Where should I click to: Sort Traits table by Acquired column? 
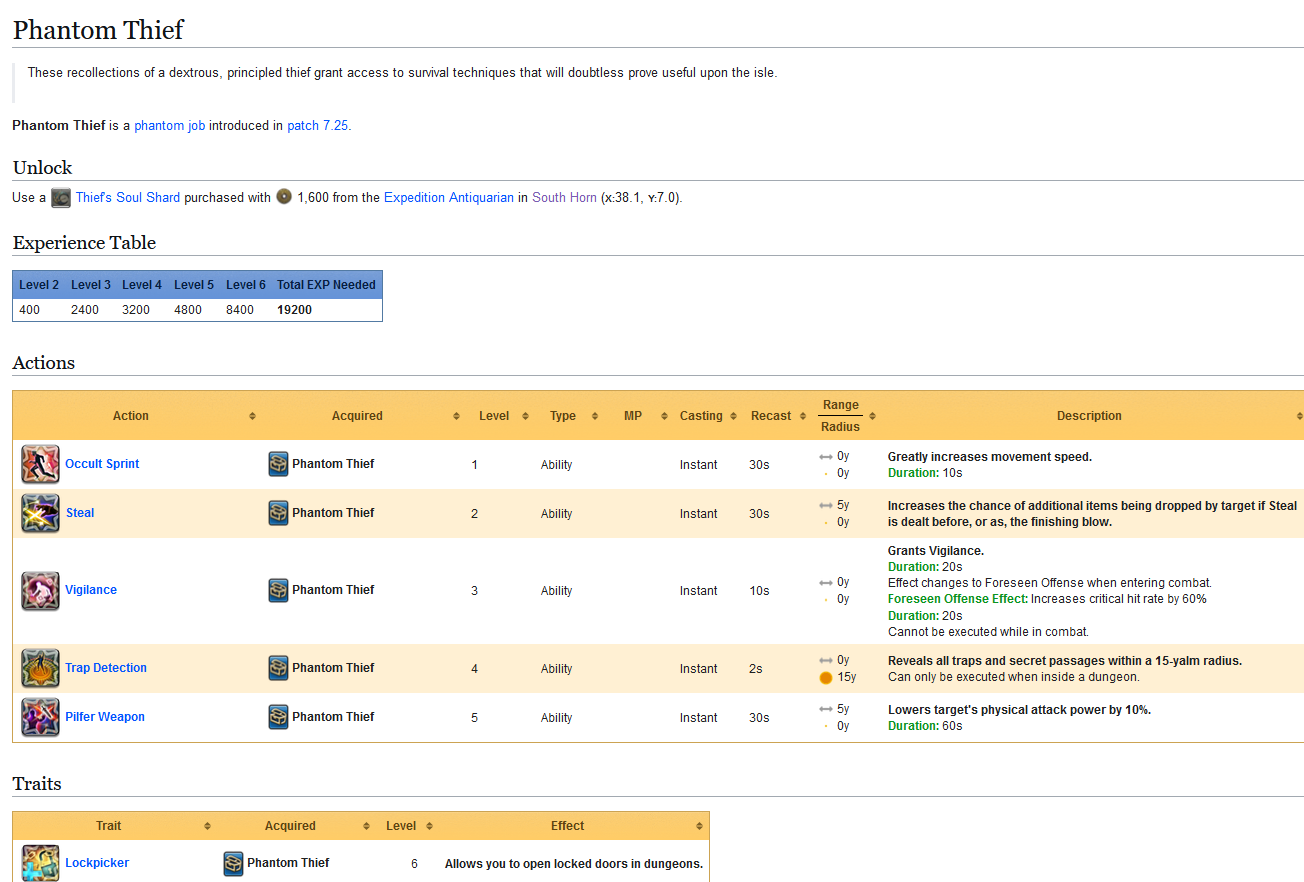(x=364, y=826)
